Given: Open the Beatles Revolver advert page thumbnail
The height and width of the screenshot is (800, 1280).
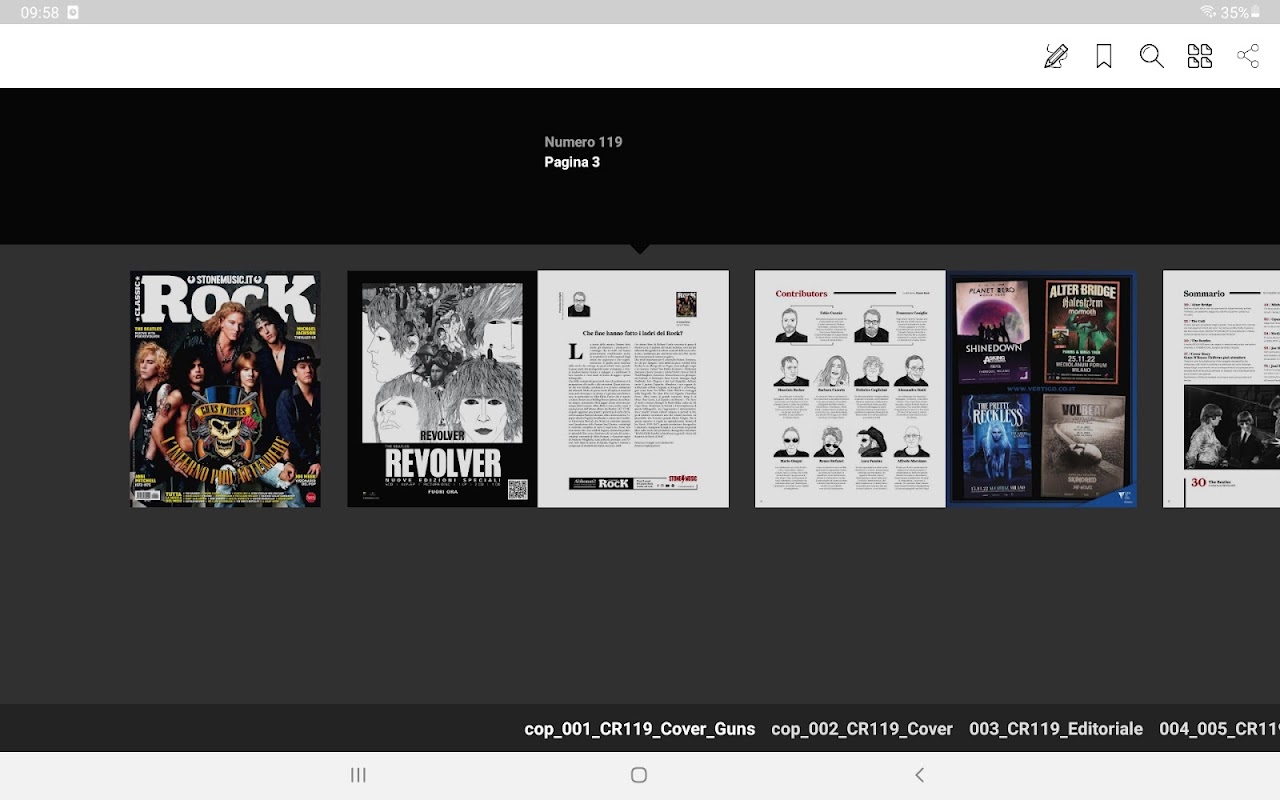Looking at the screenshot, I should 442,389.
